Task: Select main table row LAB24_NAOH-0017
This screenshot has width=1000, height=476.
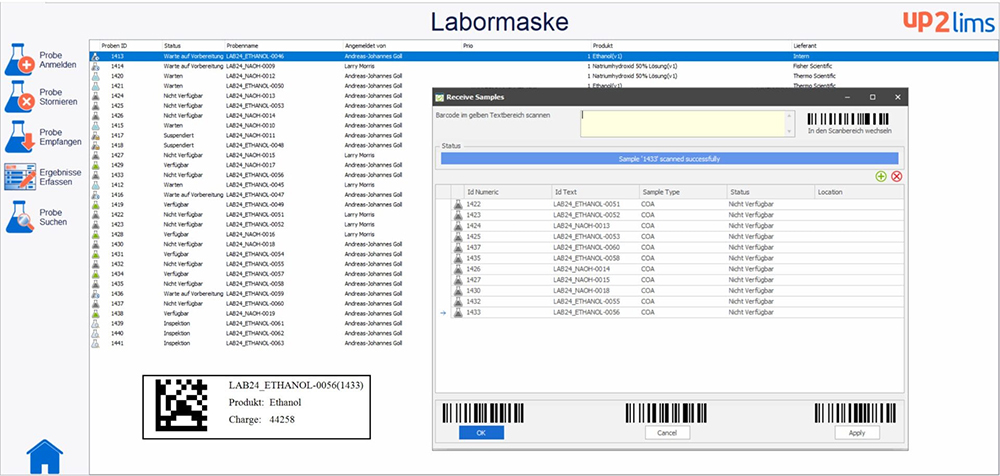Action: pyautogui.click(x=261, y=165)
